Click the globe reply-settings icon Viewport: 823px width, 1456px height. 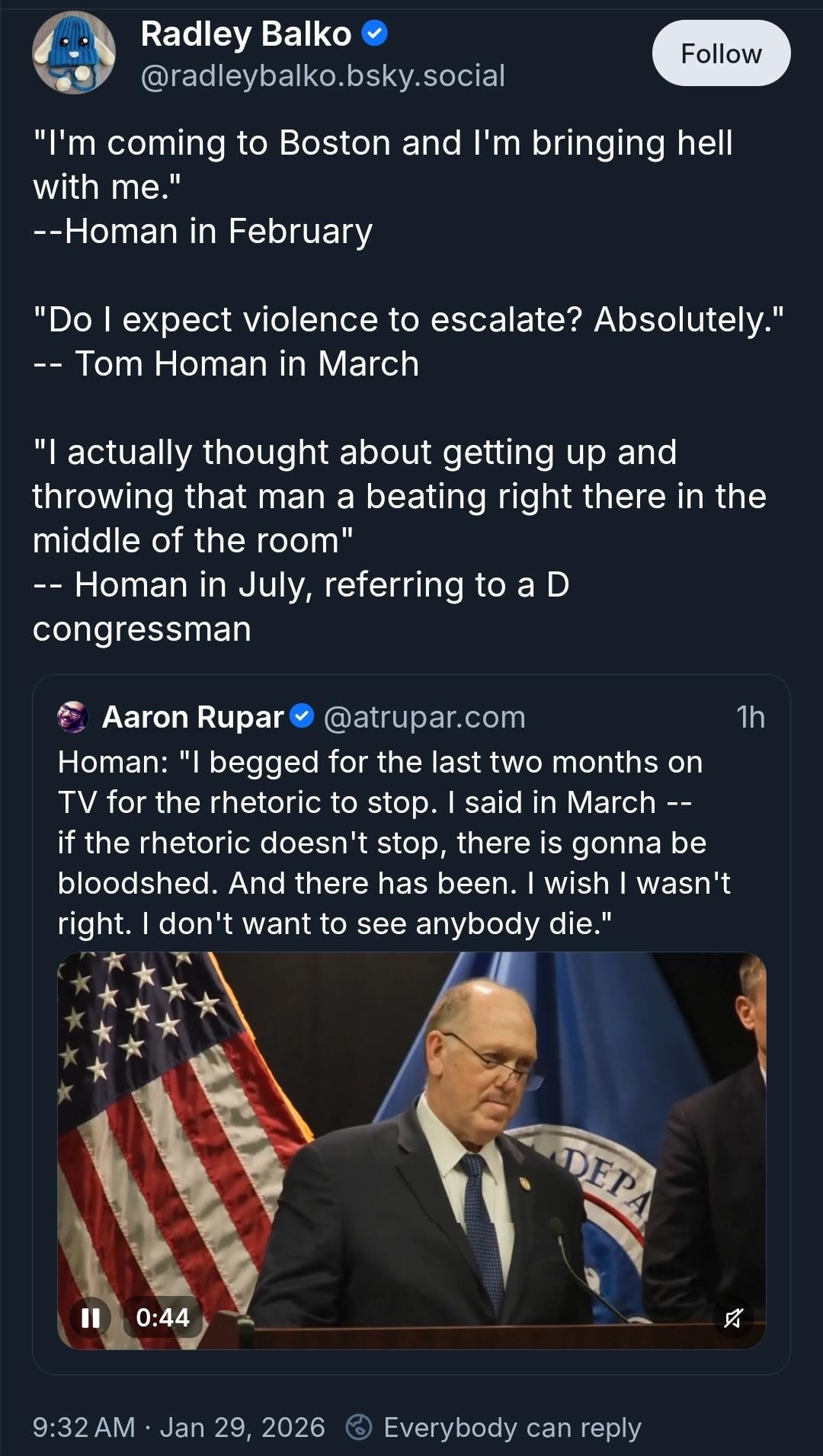359,1427
